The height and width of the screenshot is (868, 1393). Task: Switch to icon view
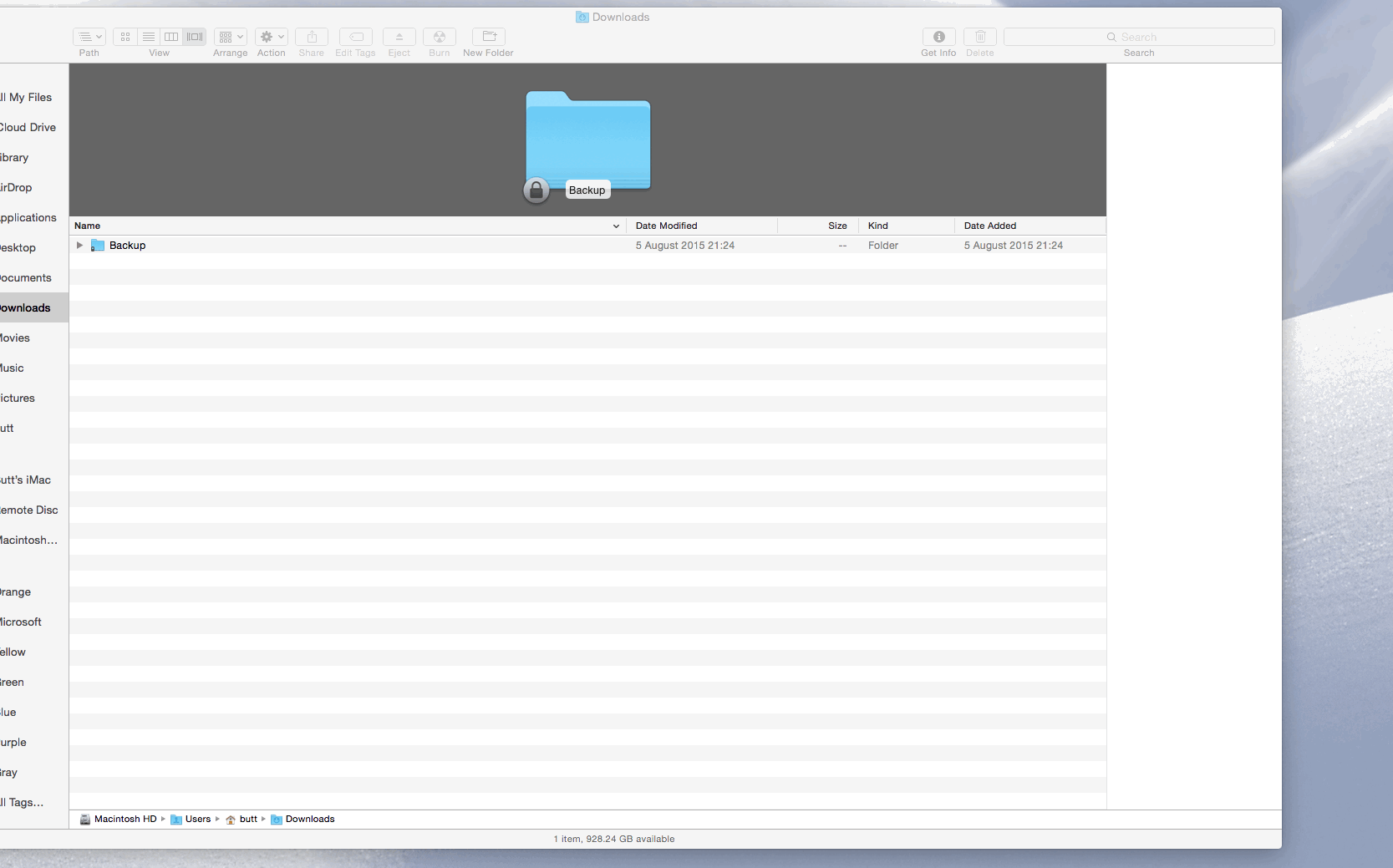tap(125, 37)
